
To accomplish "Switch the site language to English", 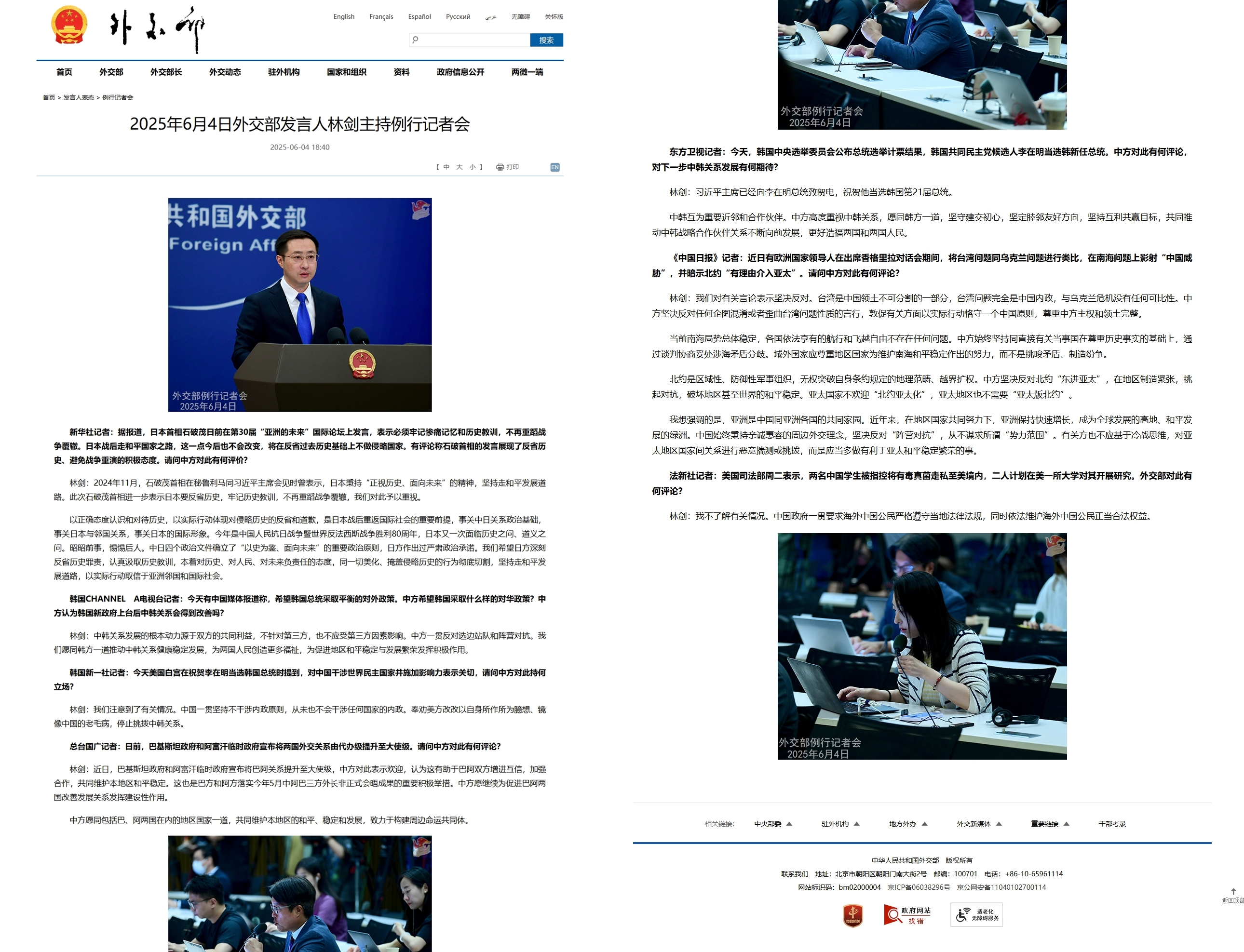I will pos(343,17).
